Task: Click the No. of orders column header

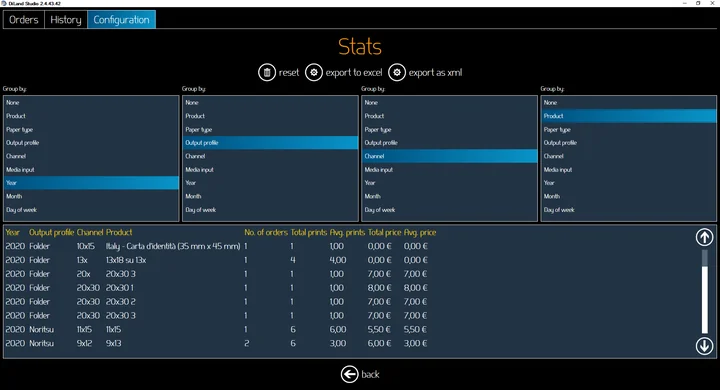Action: tap(266, 232)
